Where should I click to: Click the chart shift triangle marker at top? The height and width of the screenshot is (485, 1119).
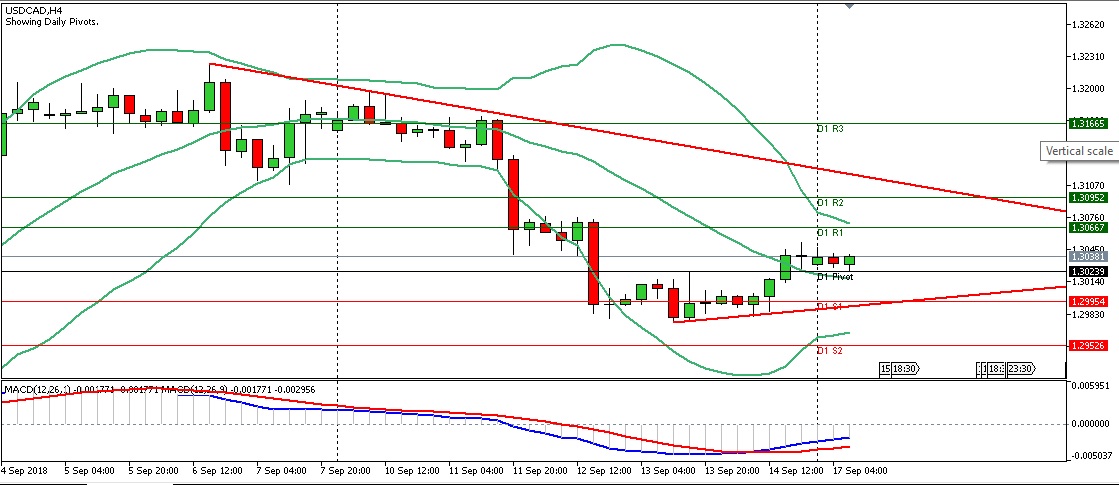[x=849, y=5]
